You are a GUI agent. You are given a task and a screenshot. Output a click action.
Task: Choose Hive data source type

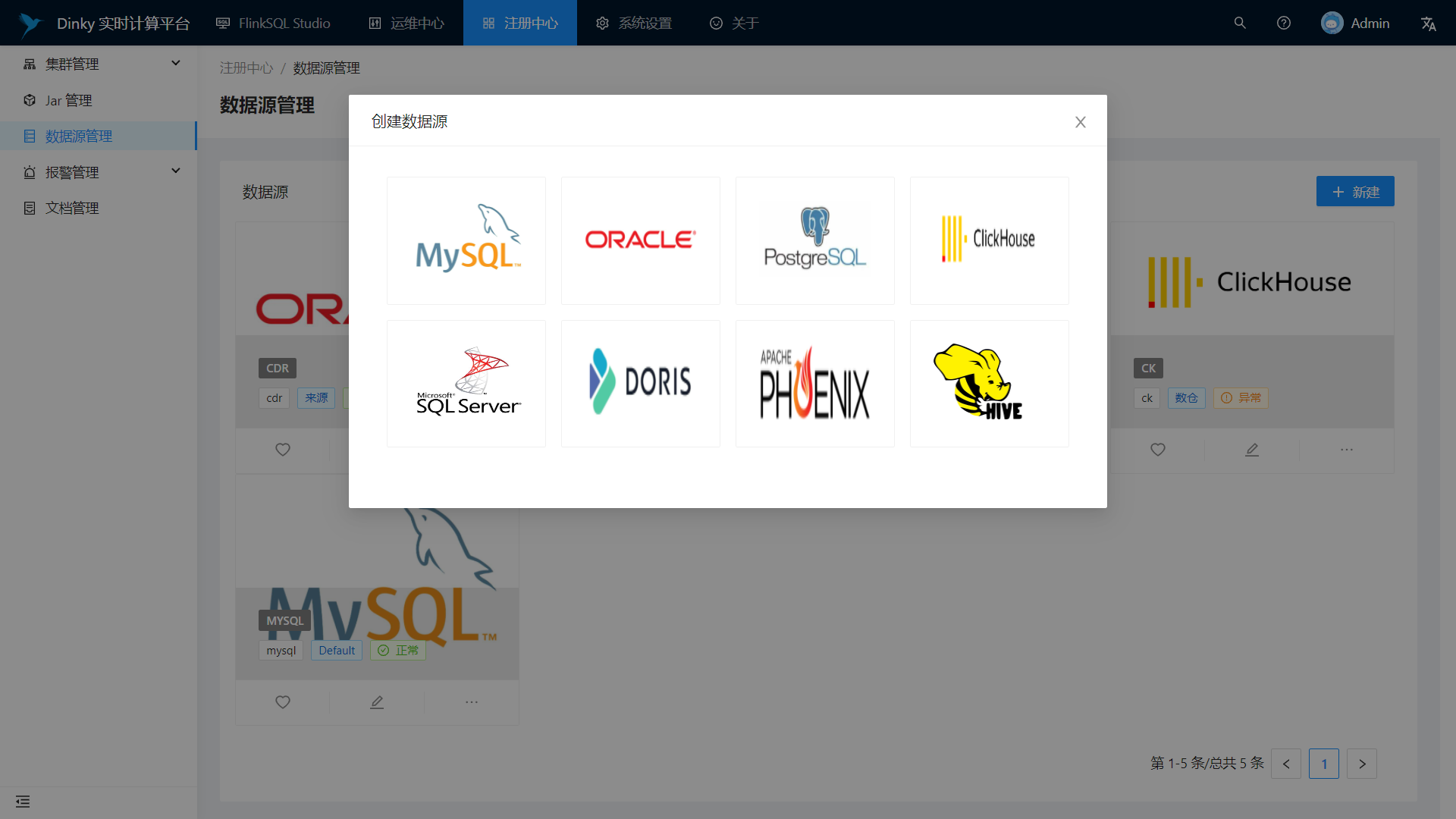989,383
